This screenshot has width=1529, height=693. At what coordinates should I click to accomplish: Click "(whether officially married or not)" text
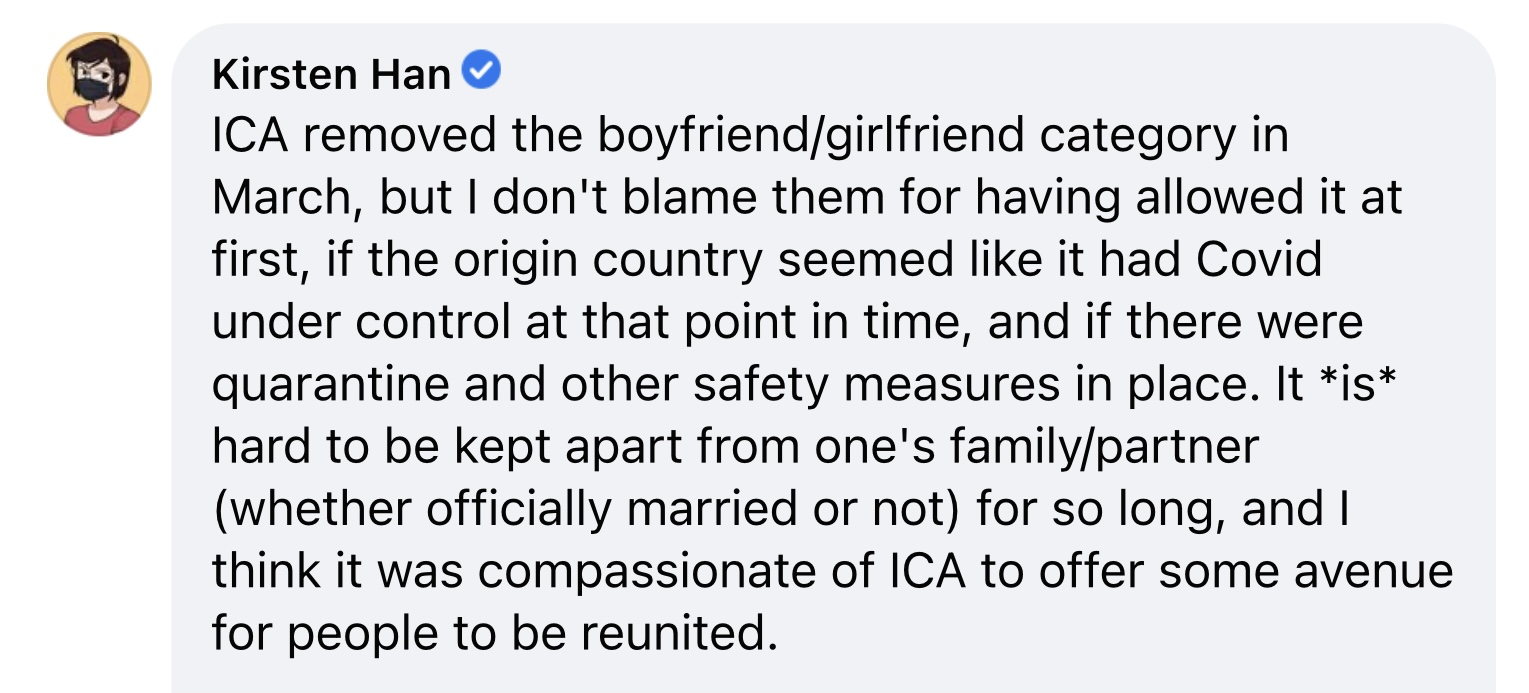click(586, 508)
